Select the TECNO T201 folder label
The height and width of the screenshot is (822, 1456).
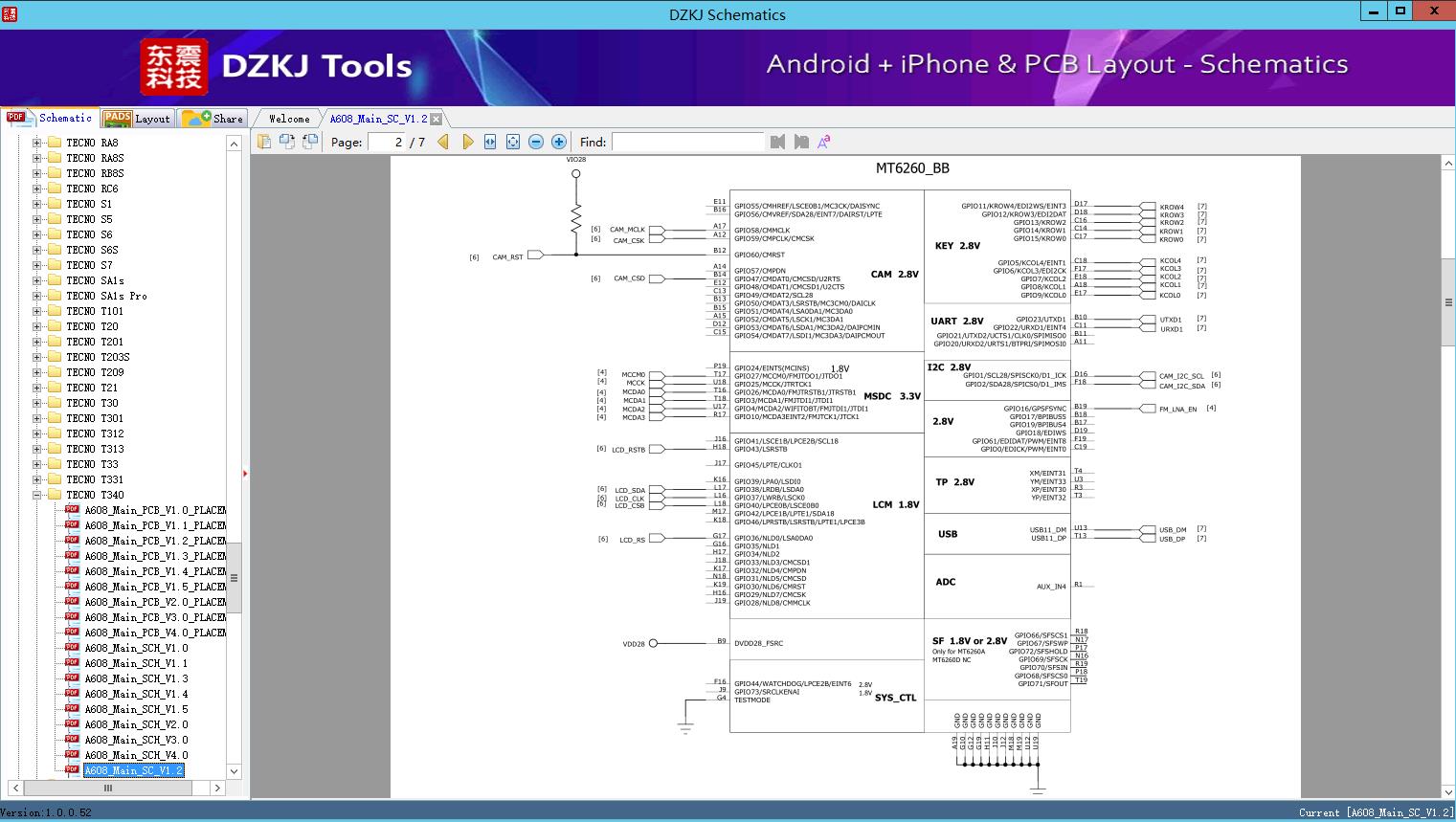point(95,342)
